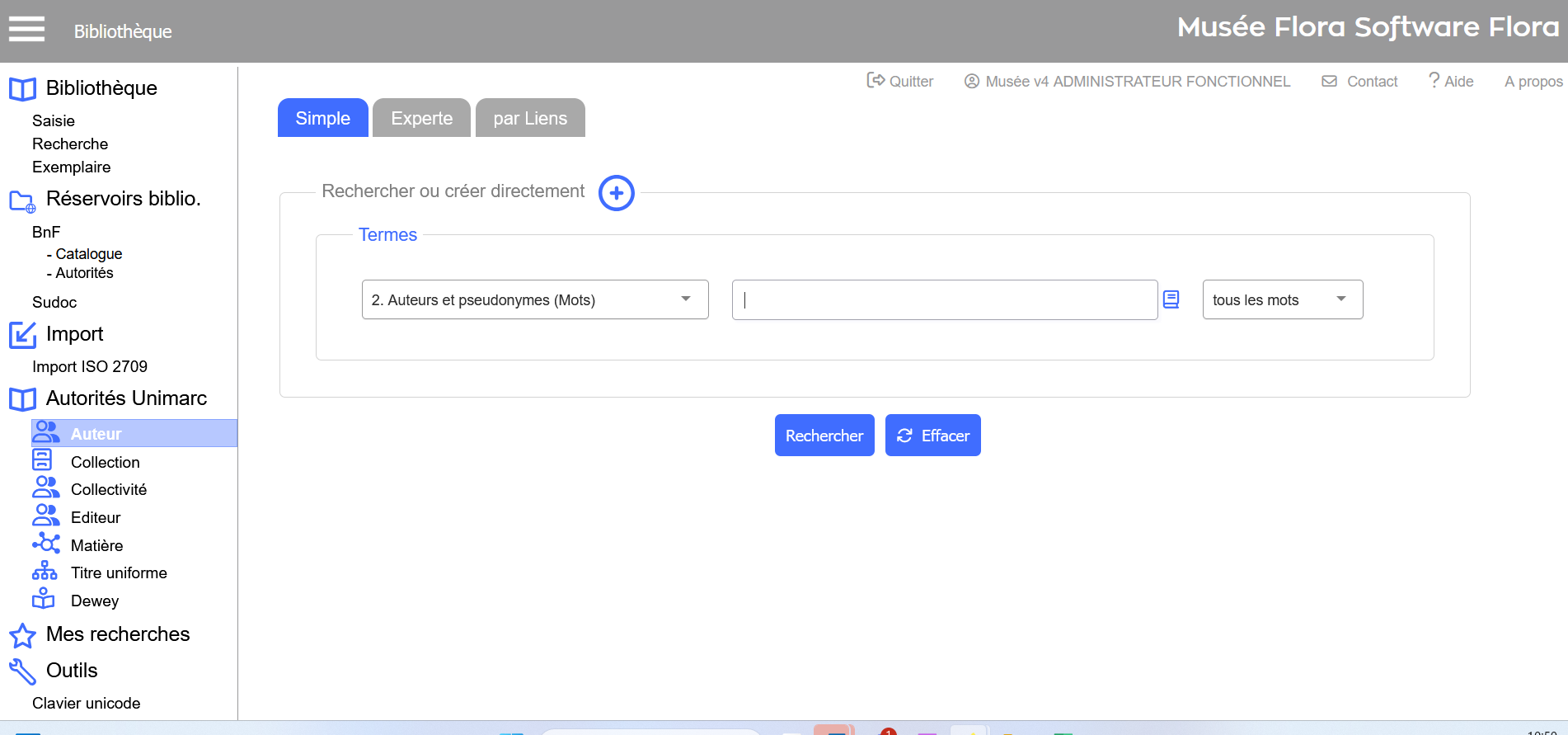Viewport: 1568px width, 735px height.
Task: Click the Bibliothèque title in header bar
Action: [123, 31]
